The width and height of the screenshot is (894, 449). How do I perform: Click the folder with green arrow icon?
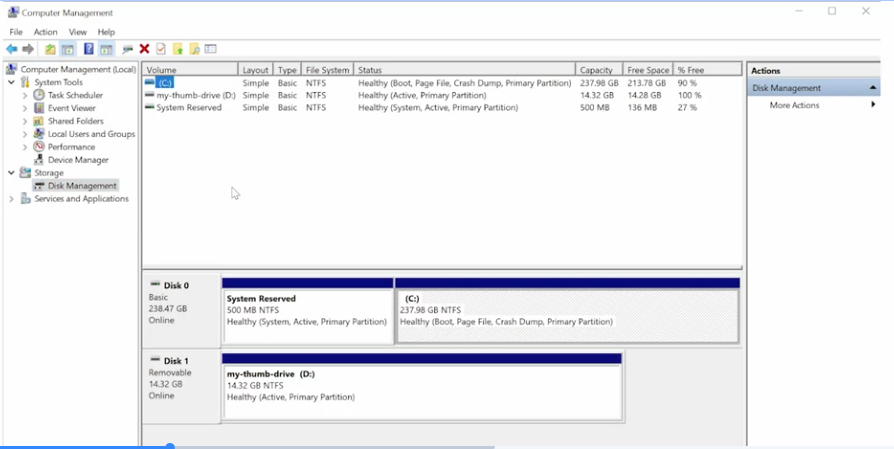click(x=178, y=49)
